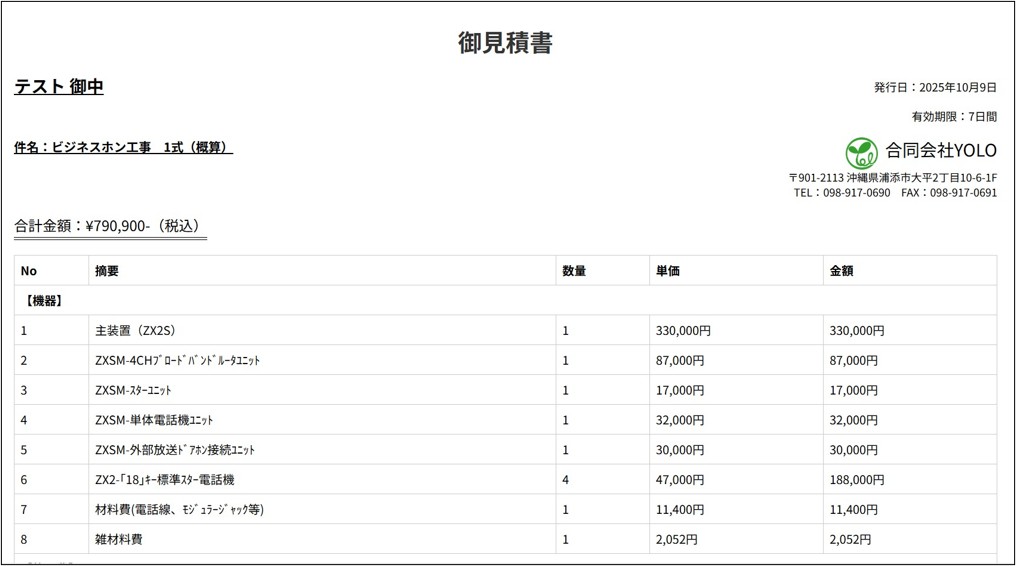
Task: Click the green YOLO company logo
Action: coord(861,152)
